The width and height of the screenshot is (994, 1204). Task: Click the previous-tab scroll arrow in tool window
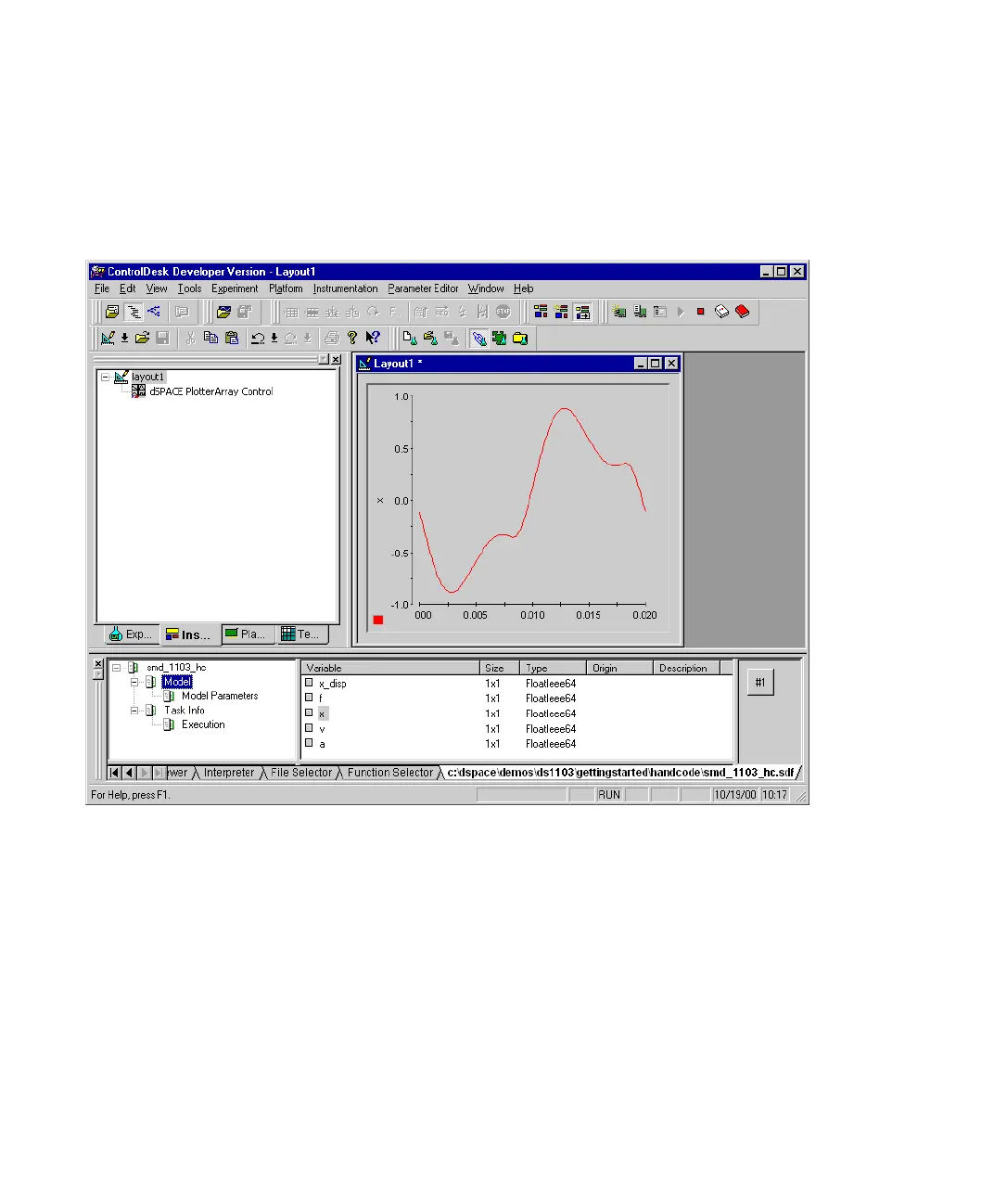pos(129,773)
